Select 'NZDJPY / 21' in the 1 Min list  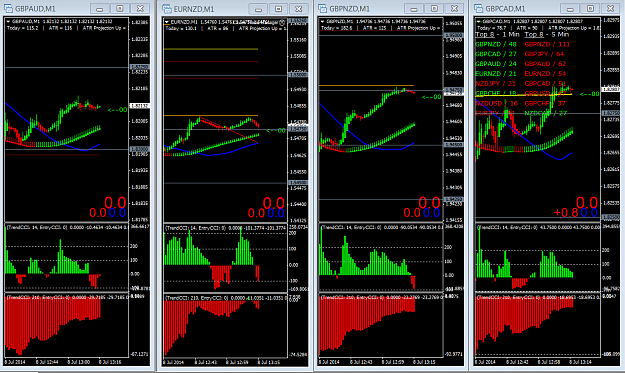(x=495, y=84)
